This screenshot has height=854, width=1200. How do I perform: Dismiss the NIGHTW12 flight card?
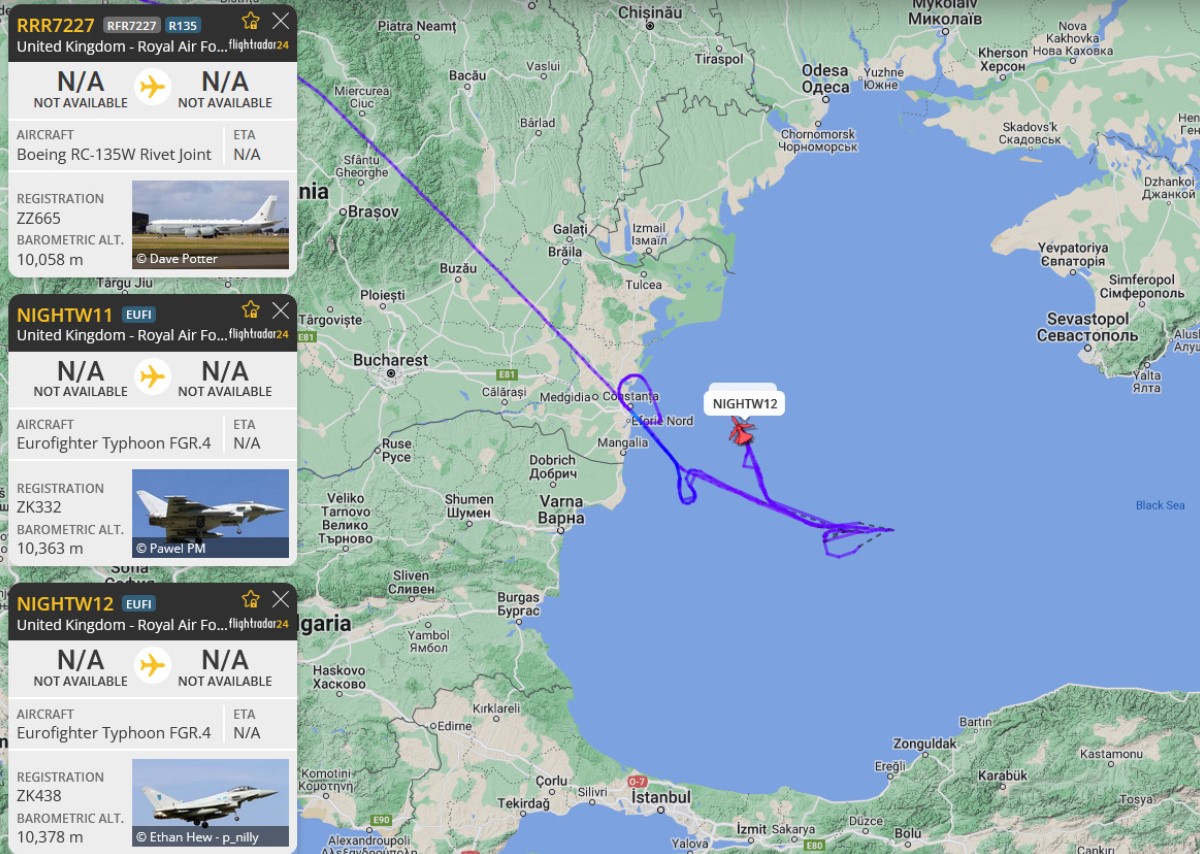(281, 599)
